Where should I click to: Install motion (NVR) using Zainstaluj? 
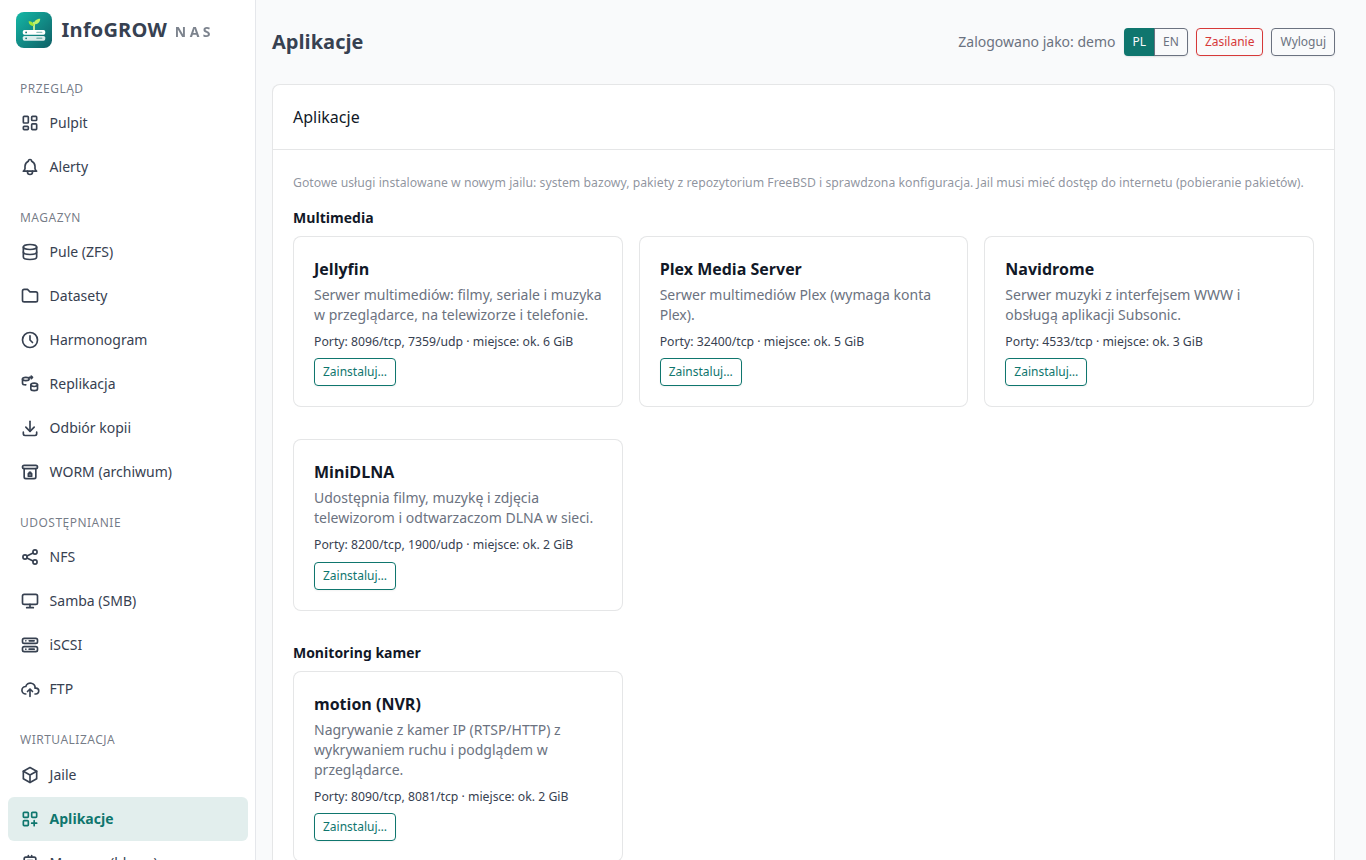tap(355, 827)
